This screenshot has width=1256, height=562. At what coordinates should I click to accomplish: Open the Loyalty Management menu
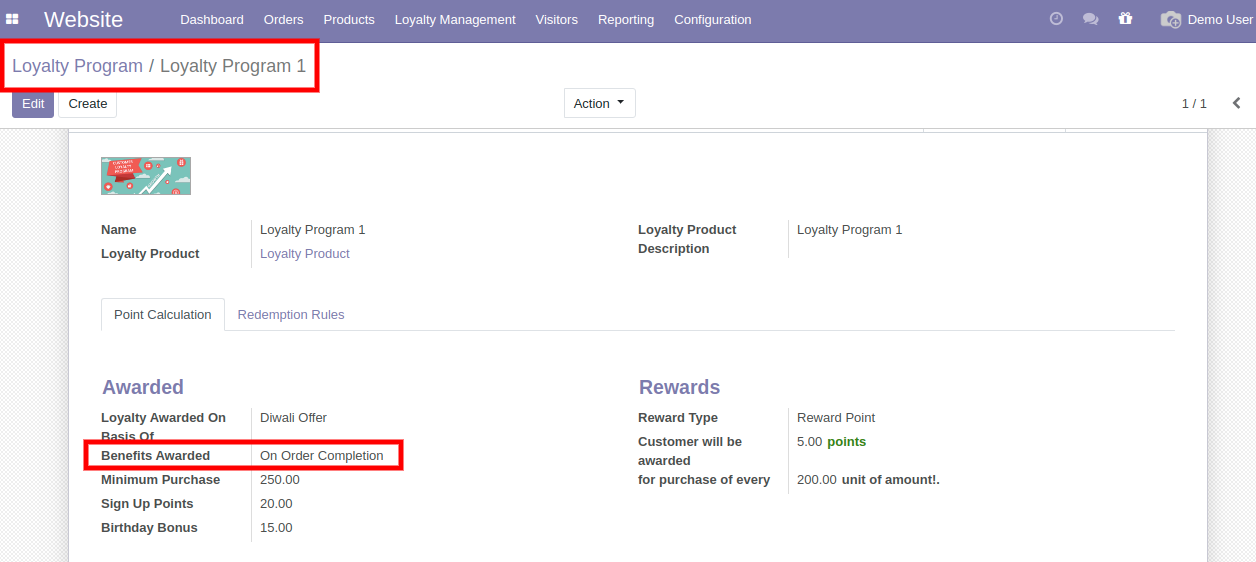(x=455, y=19)
